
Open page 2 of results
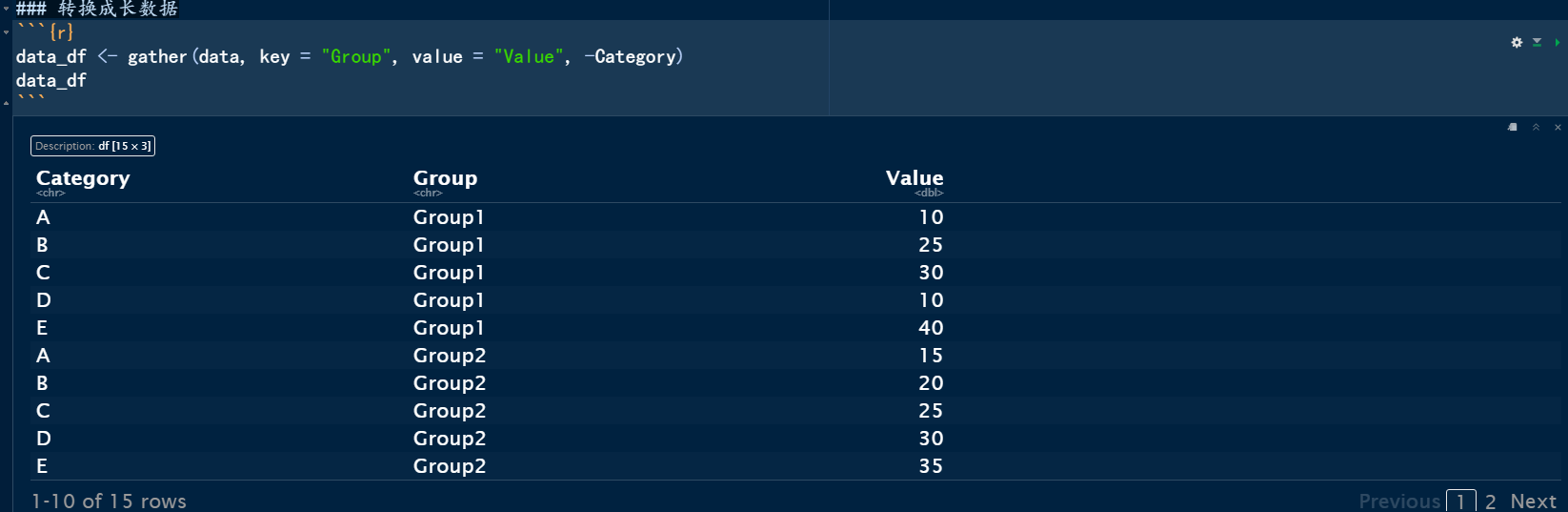[x=1490, y=501]
